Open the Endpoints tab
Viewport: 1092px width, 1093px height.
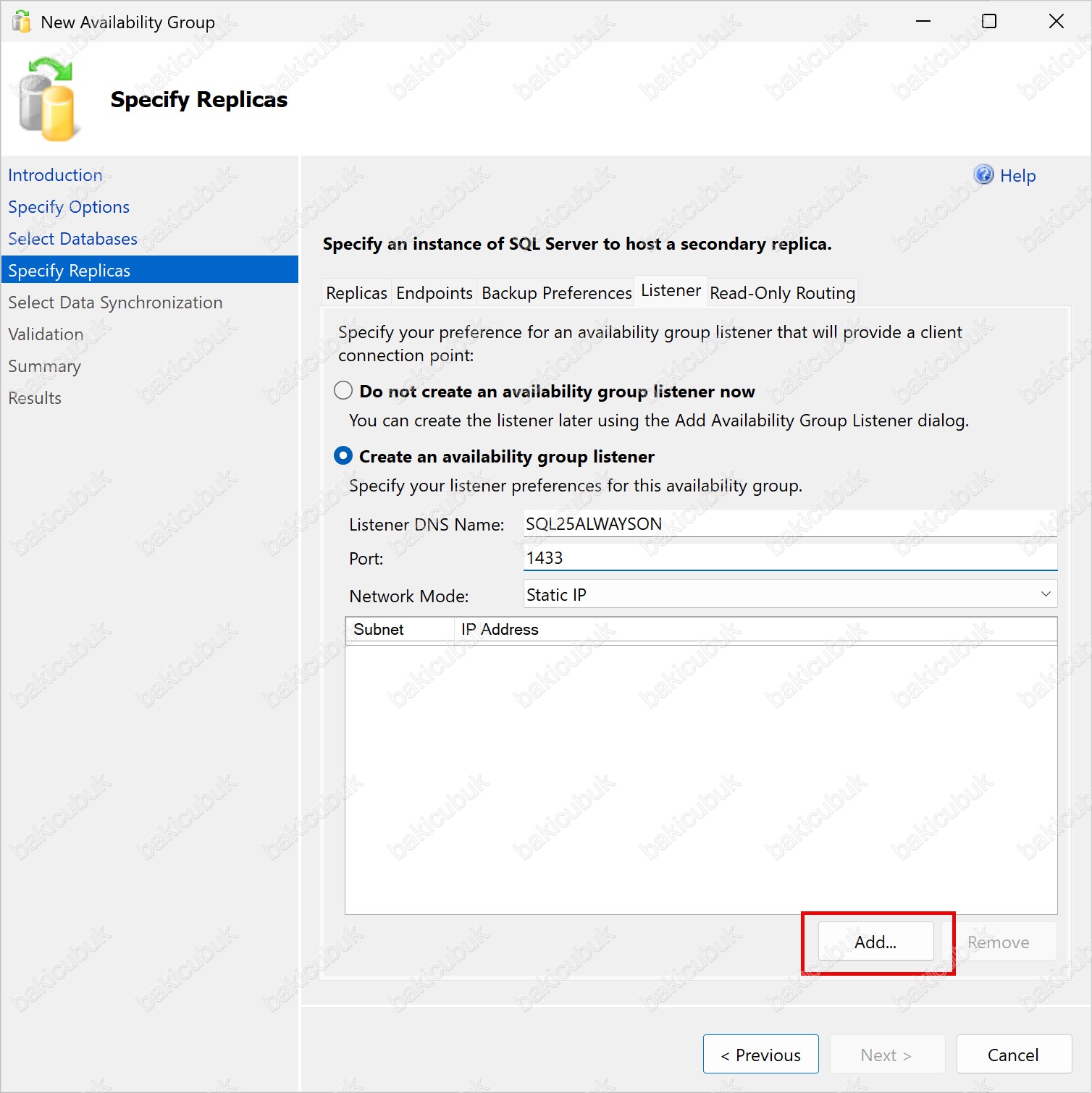434,293
